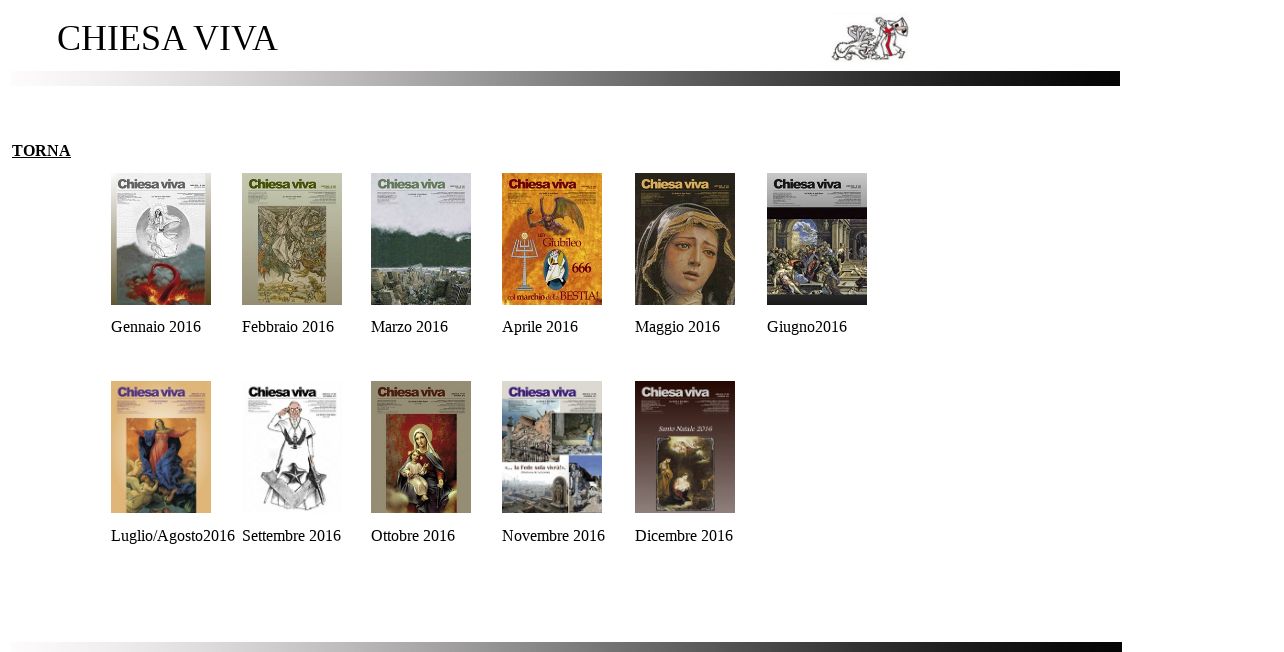Open the Novembre 2016 cover thumbnail
Viewport: 1284px width, 652px height.
pyautogui.click(x=552, y=447)
